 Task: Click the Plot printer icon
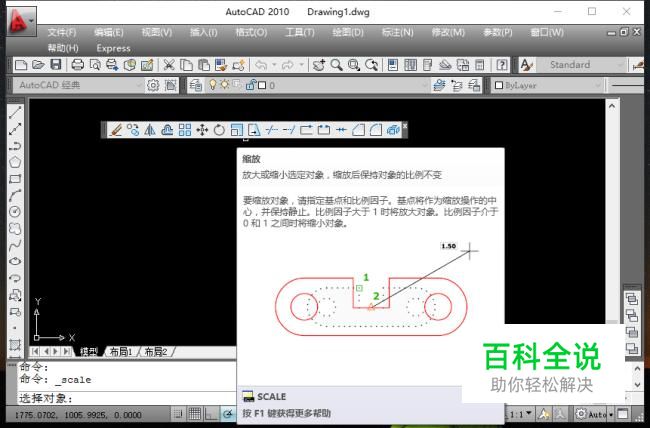tap(78, 65)
